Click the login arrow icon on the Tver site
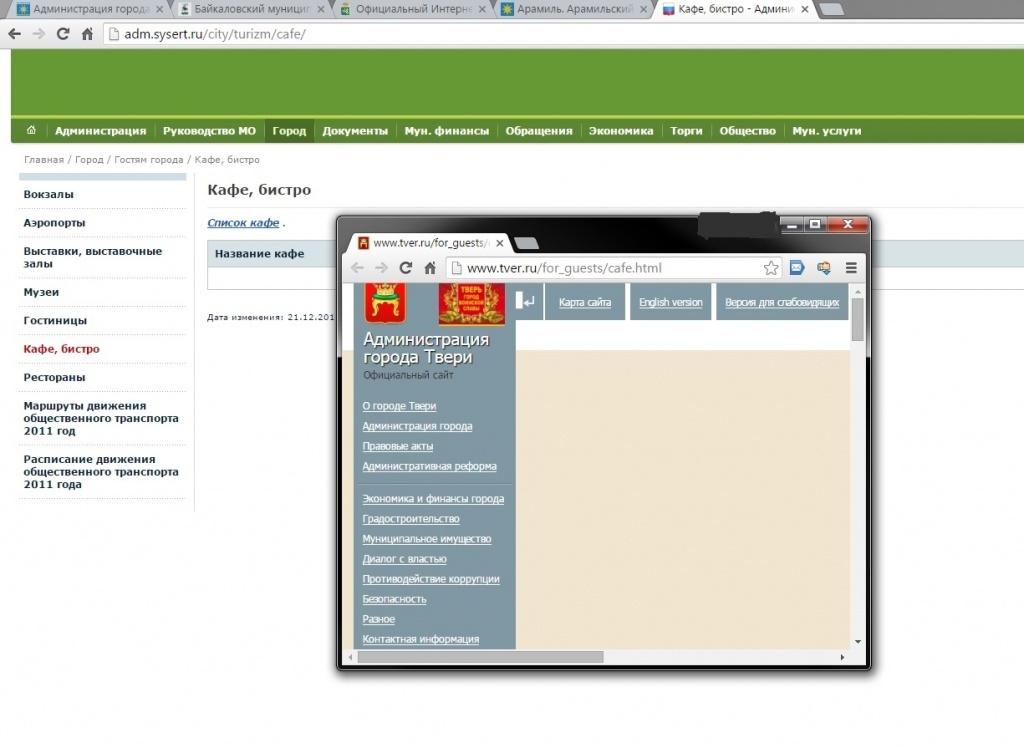 pos(526,301)
